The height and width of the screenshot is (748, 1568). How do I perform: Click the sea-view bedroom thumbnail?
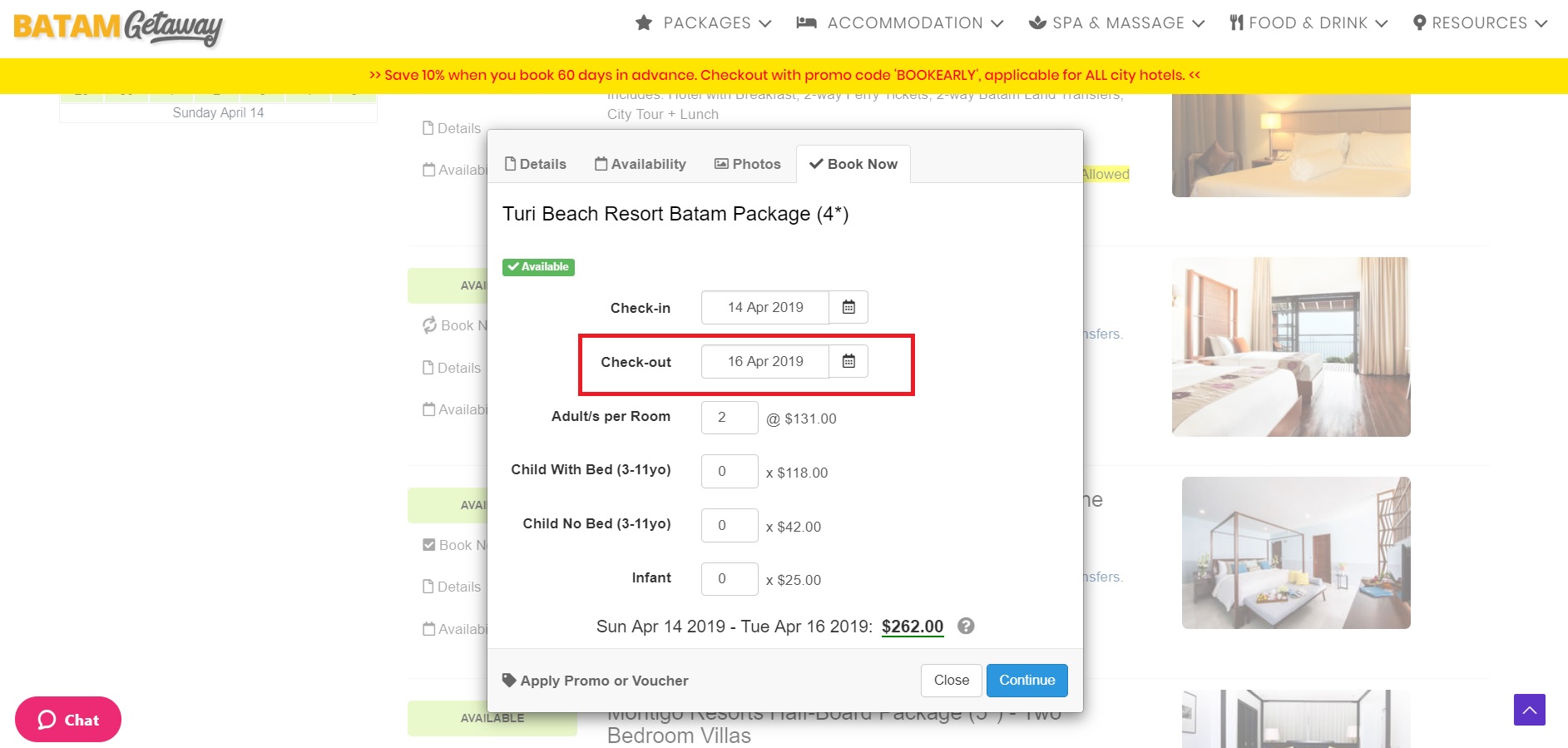[1291, 347]
